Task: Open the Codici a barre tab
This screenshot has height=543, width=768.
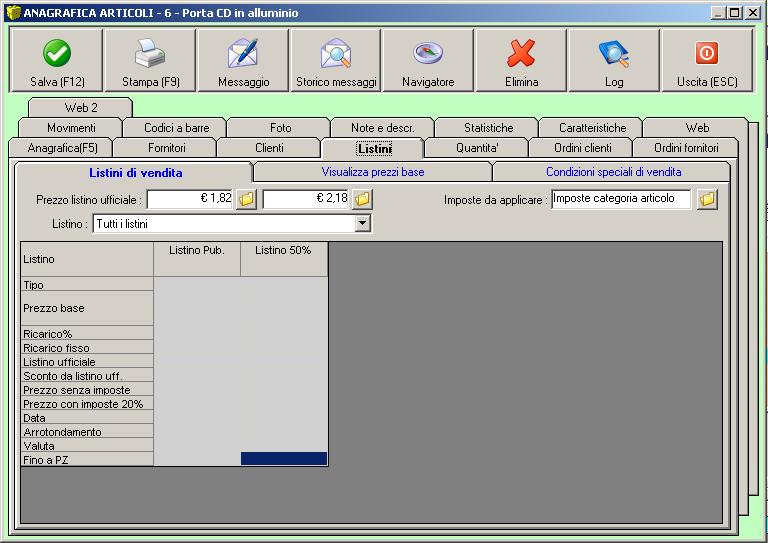Action: click(x=176, y=128)
